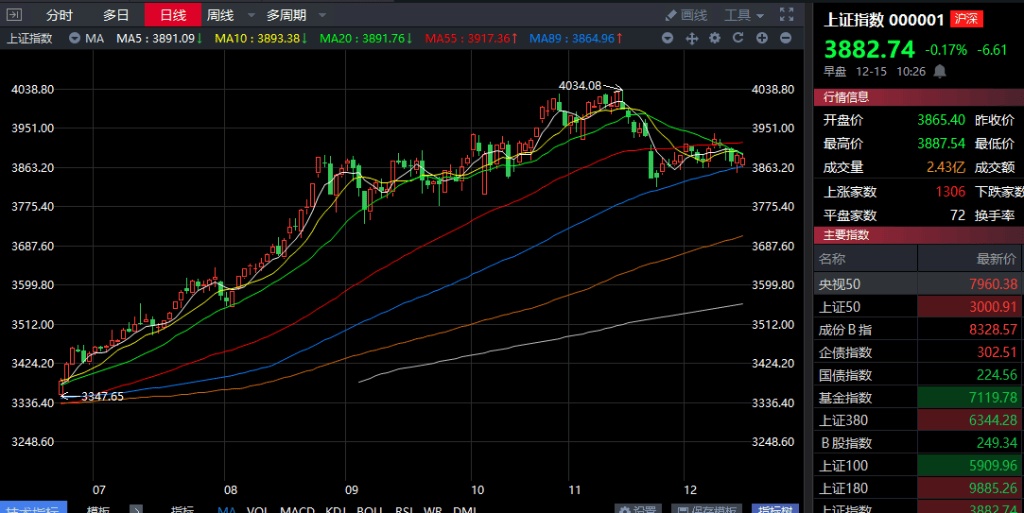Toggle the VOL indicator at bottom

[257, 511]
